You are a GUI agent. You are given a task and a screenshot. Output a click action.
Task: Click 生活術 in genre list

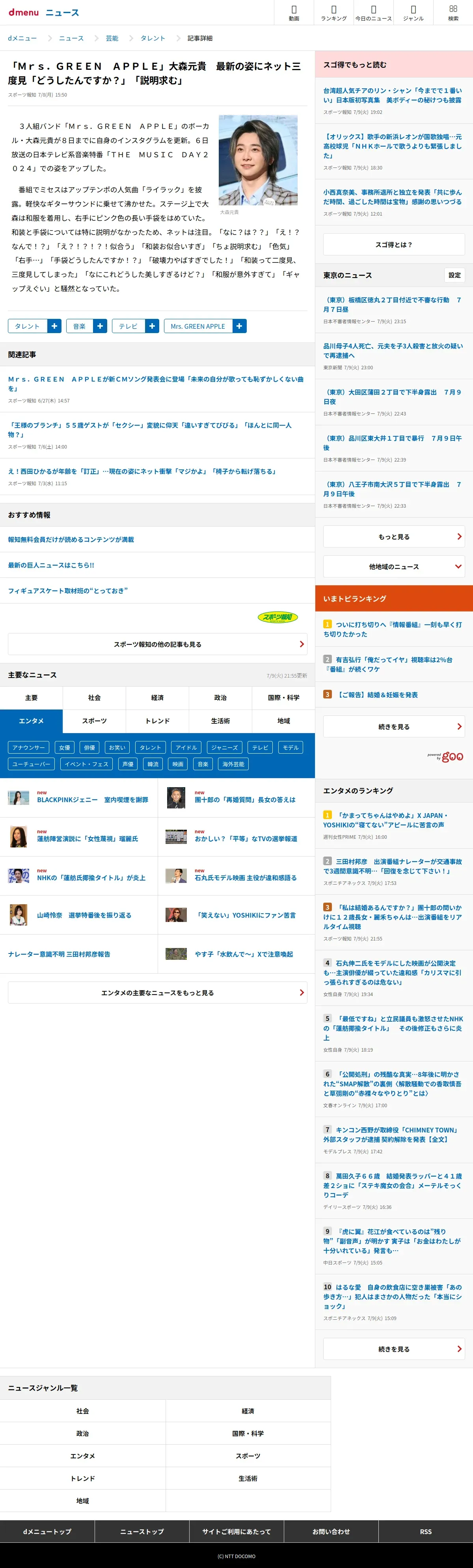click(x=248, y=1479)
